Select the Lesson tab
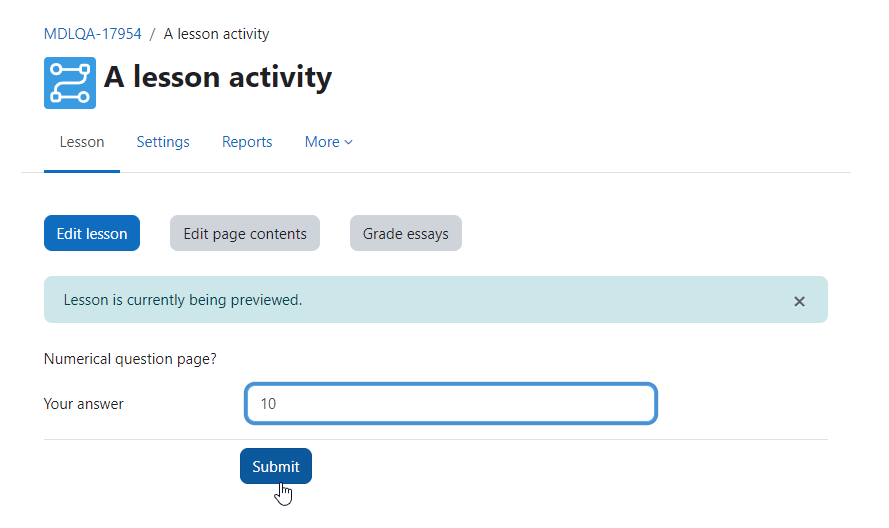The height and width of the screenshot is (528, 889). point(82,142)
